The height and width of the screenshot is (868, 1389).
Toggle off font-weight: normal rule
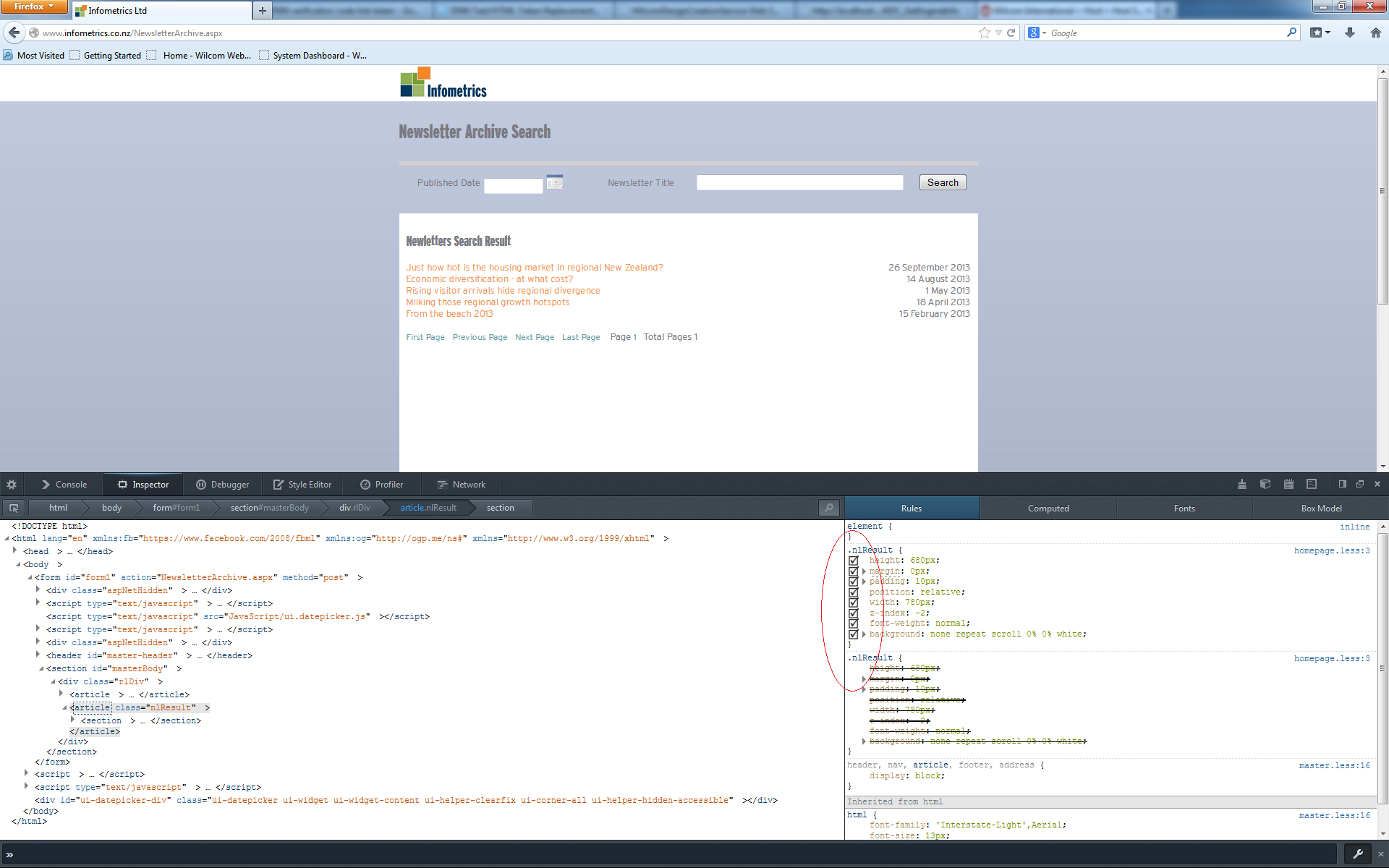[x=854, y=624]
